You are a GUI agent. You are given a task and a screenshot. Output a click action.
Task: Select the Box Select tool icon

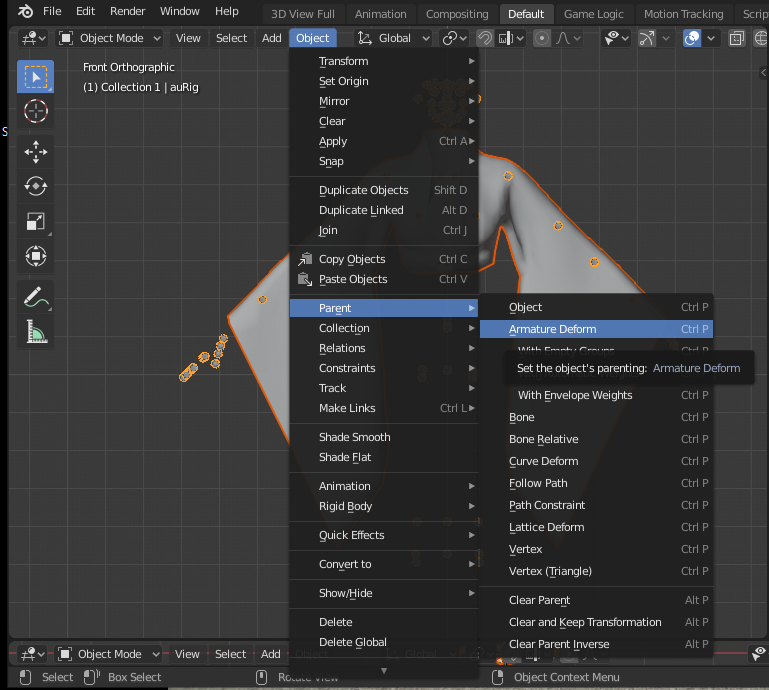point(35,77)
